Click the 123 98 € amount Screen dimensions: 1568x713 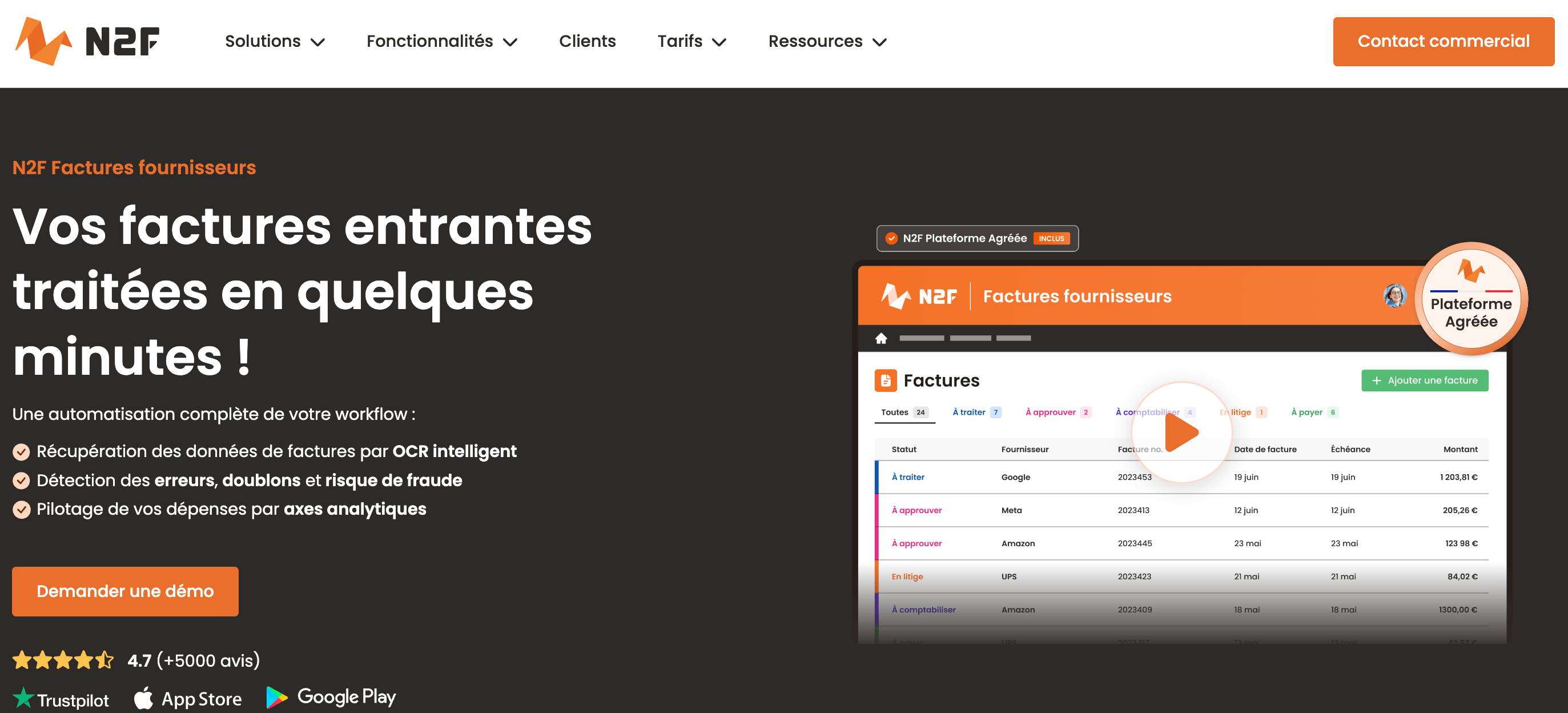[x=1461, y=544]
